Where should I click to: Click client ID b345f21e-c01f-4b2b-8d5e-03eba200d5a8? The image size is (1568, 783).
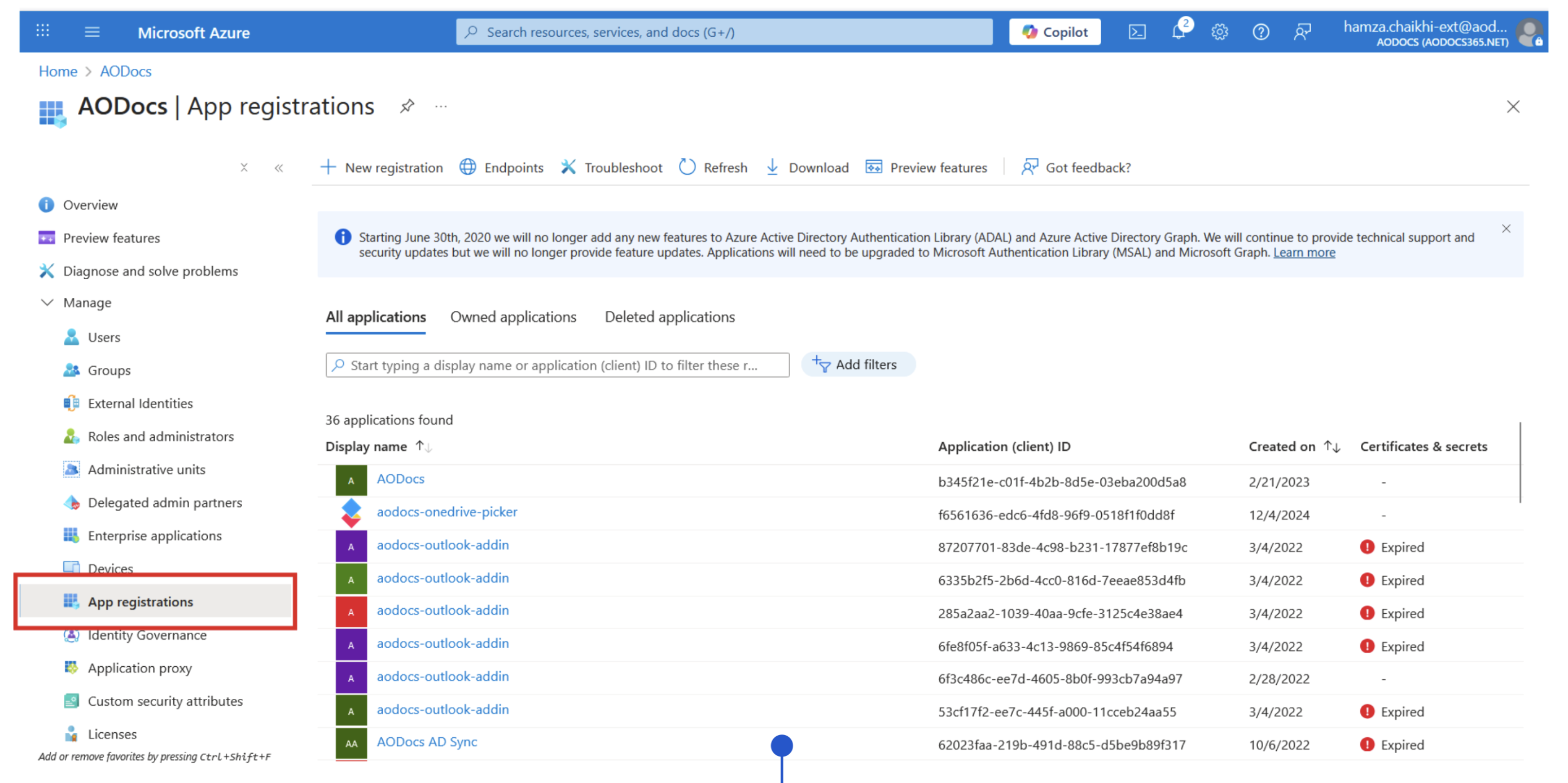(1062, 482)
